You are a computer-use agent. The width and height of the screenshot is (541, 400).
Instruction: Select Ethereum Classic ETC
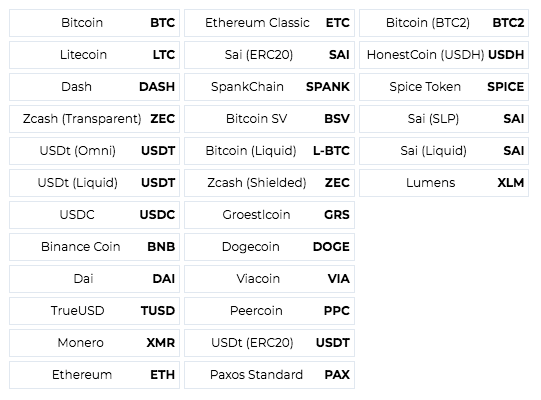[x=269, y=23]
